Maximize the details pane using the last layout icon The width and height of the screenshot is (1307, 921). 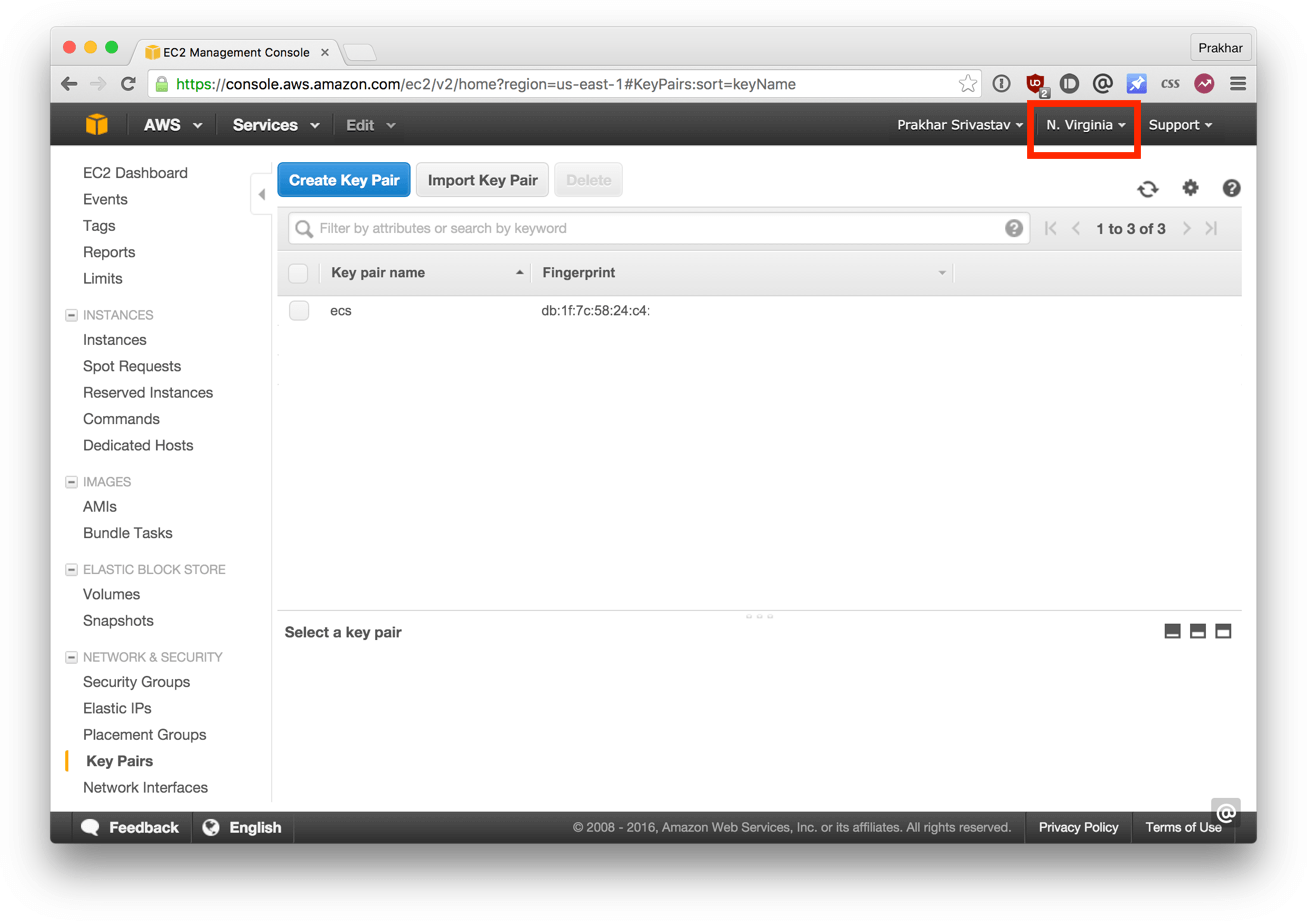tap(1223, 631)
